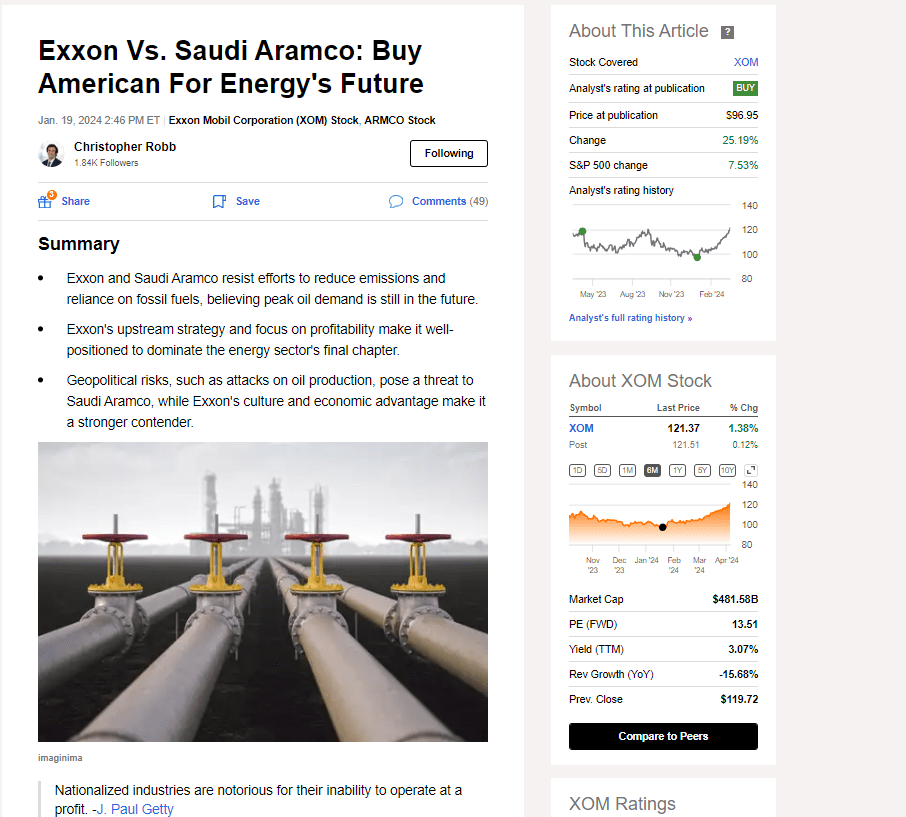This screenshot has width=906, height=817.
Task: Click the black marker on XOM price chart
Action: click(663, 527)
